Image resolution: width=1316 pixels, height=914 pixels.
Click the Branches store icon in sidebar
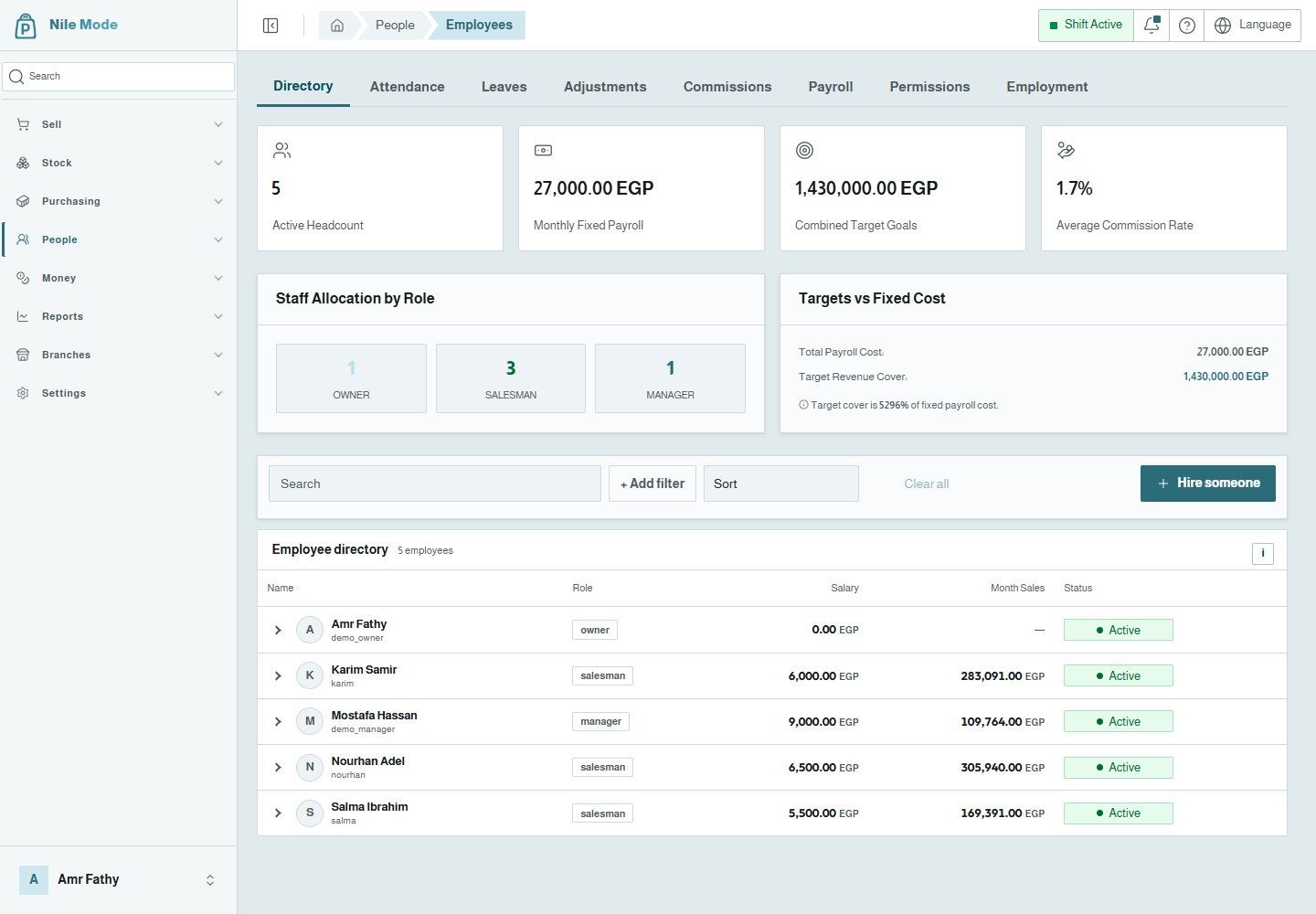pos(23,355)
